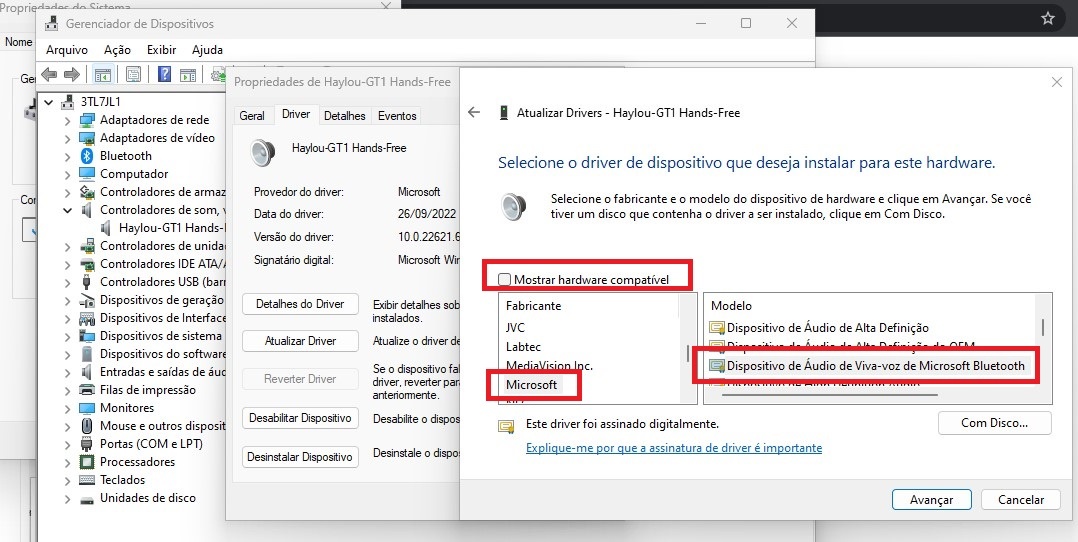This screenshot has height=542, width=1078.
Task: Click the Entradas e saídas de áudio icon
Action: [87, 372]
